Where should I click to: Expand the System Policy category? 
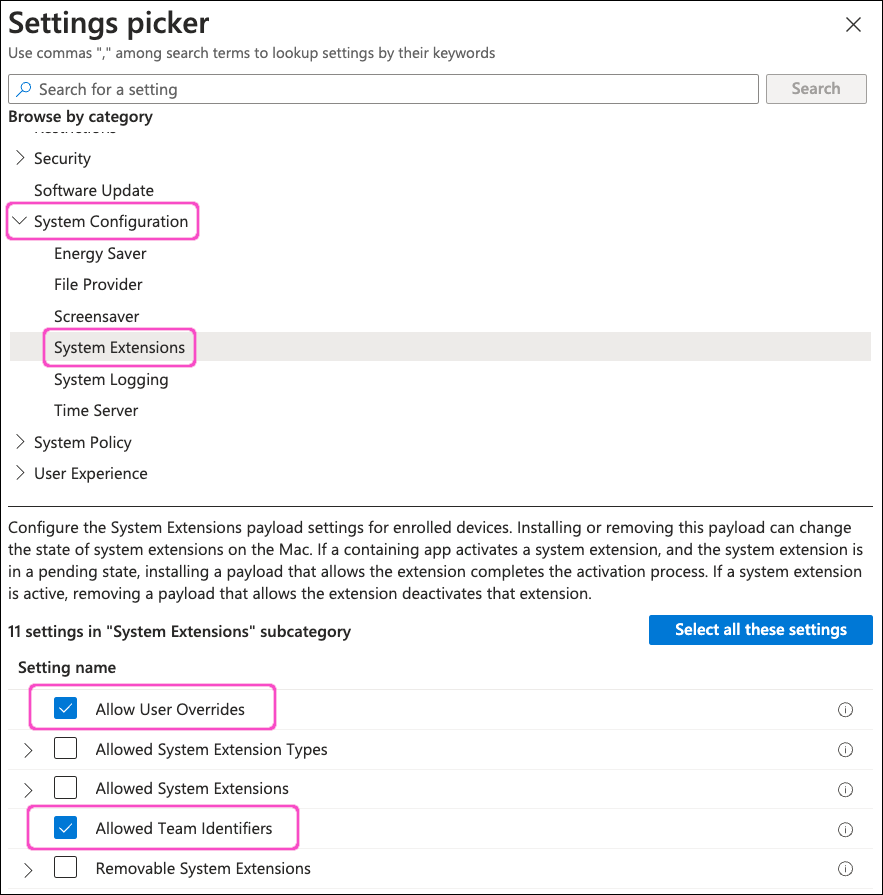21,442
